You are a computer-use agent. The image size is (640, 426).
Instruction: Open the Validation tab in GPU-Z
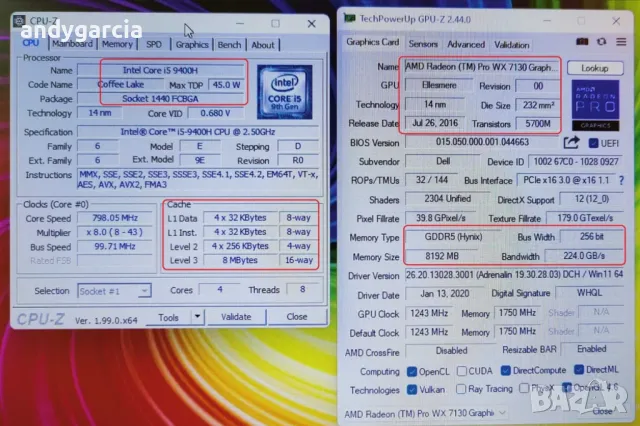pos(512,45)
